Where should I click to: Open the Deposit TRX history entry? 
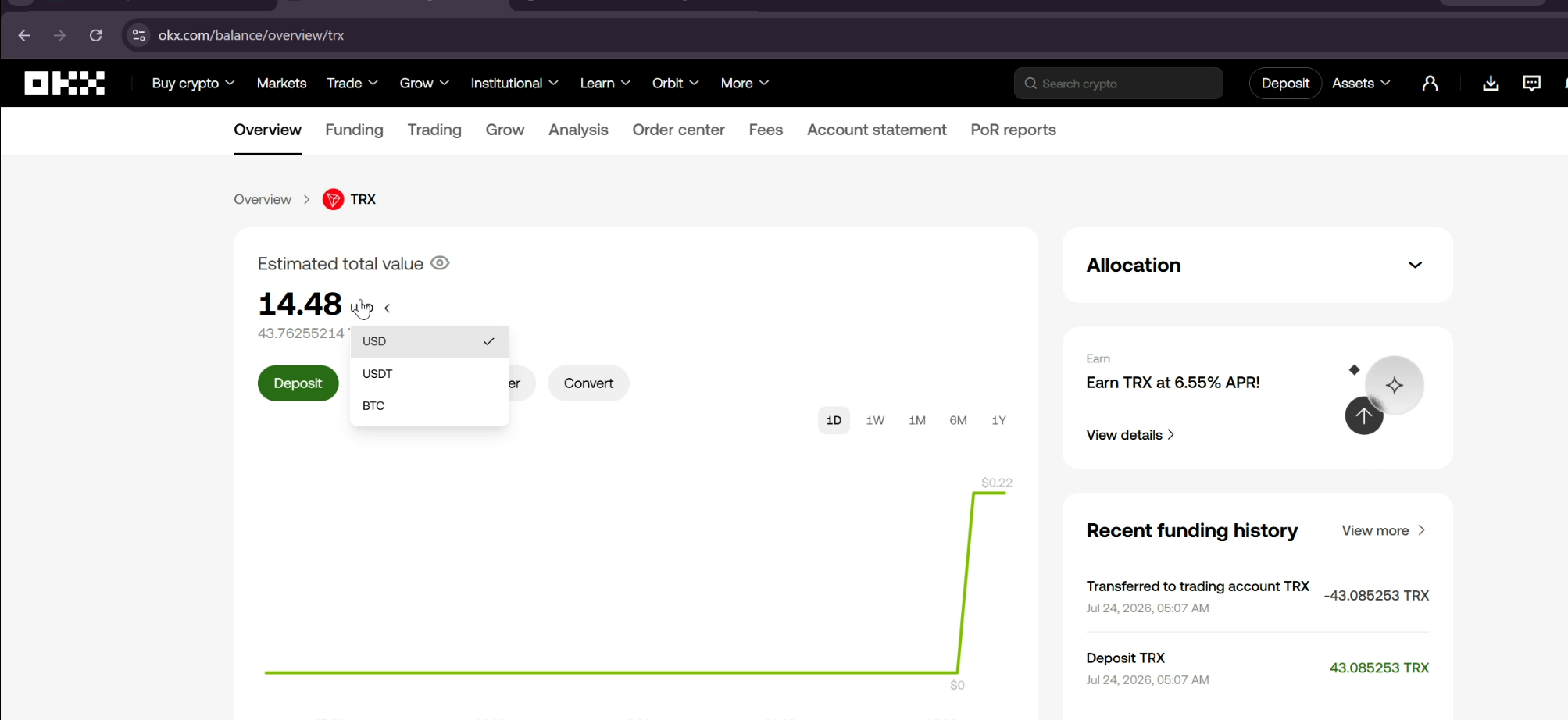click(1257, 668)
